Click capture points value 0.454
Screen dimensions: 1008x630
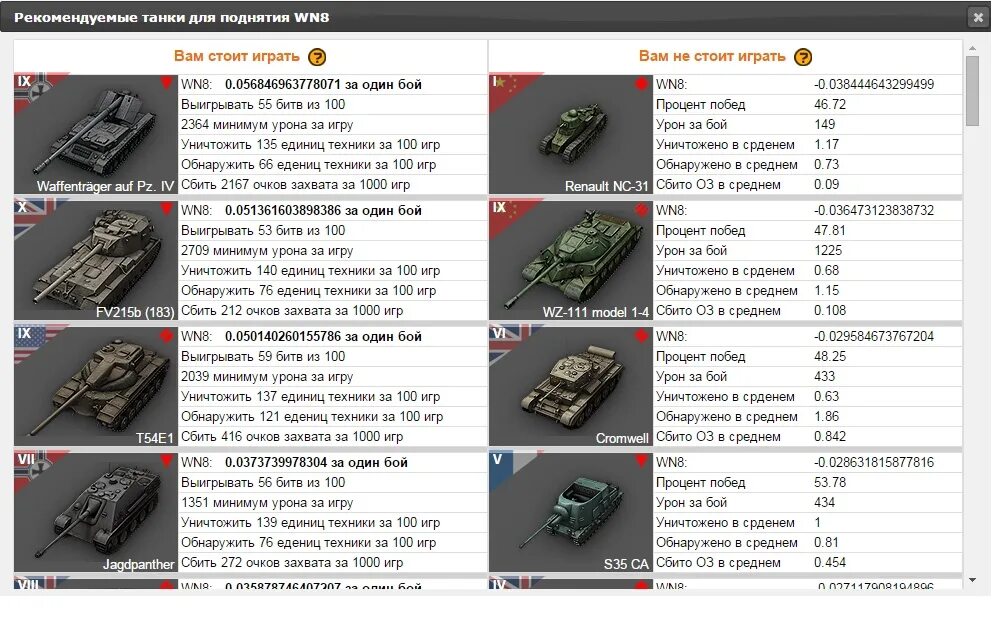coord(830,562)
